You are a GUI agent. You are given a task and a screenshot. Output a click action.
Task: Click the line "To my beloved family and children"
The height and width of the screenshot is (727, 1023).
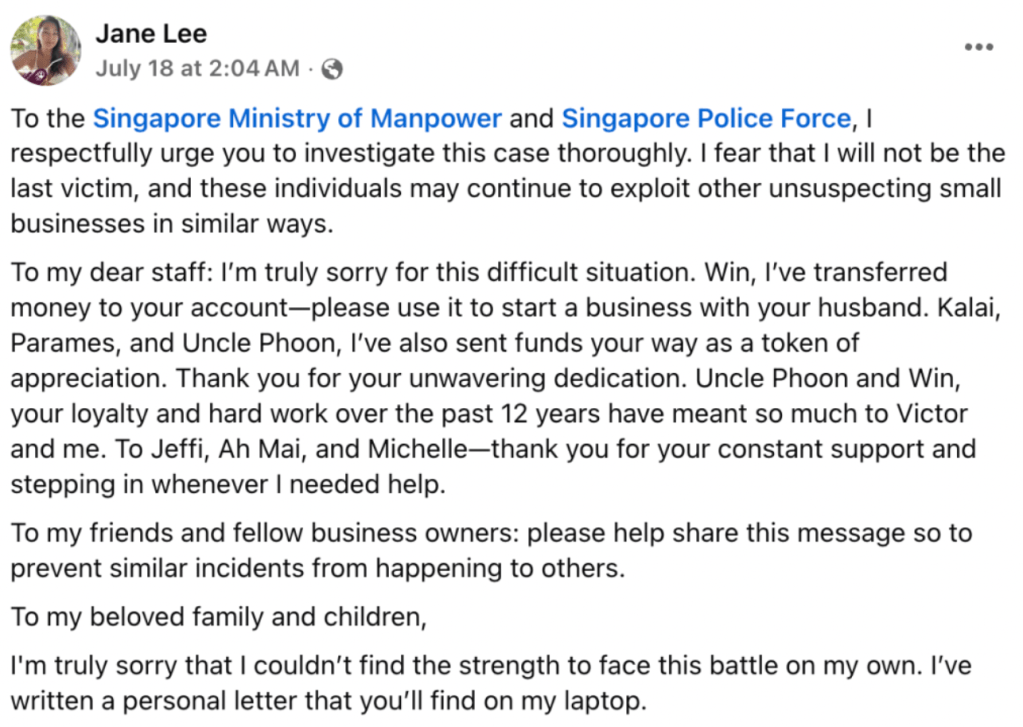pos(218,617)
